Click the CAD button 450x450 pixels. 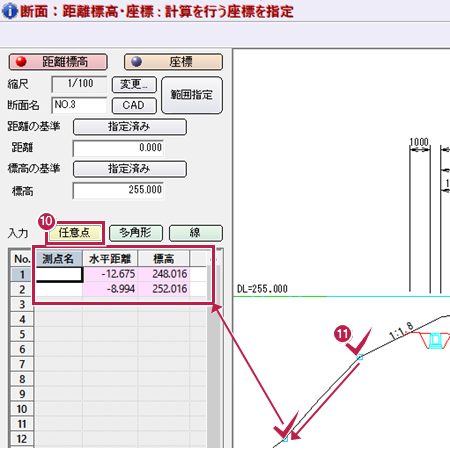[134, 106]
